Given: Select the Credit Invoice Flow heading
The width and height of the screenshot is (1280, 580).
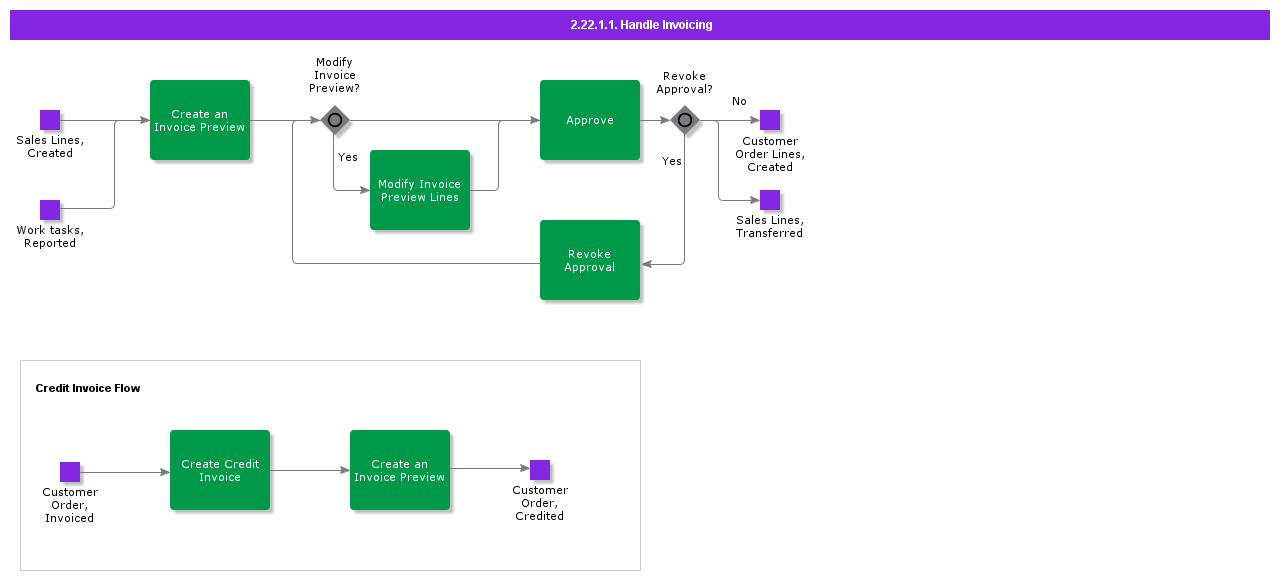Looking at the screenshot, I should click(88, 388).
